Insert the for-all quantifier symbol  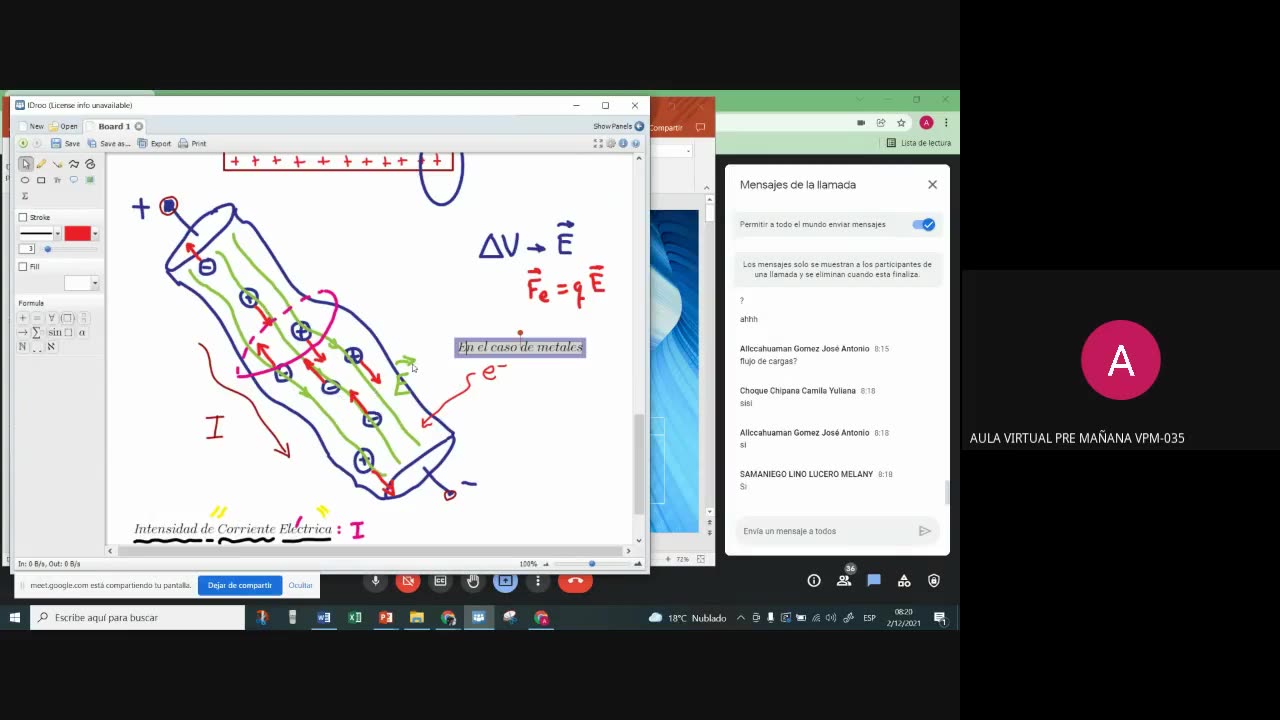51,318
